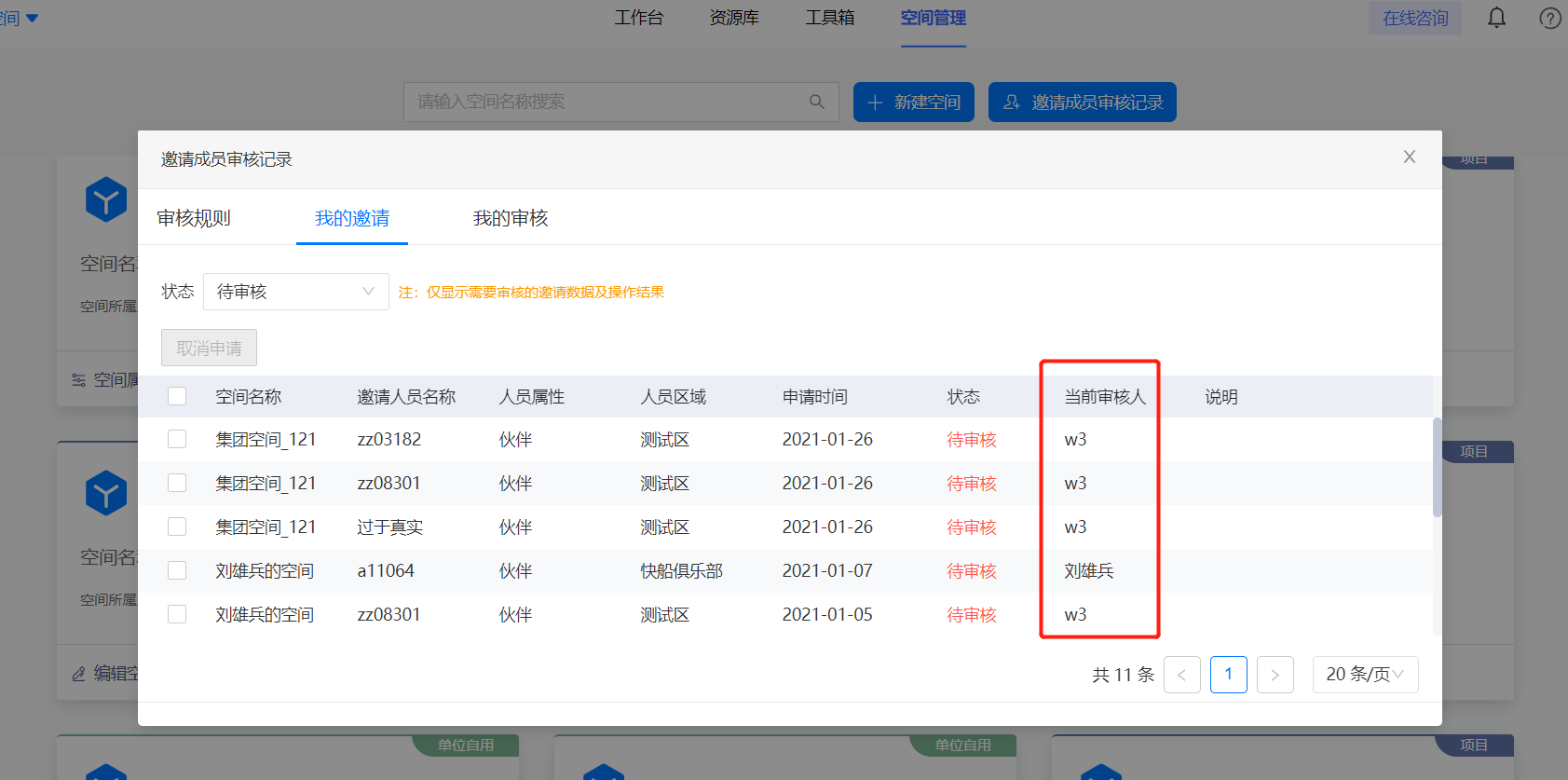Click the 状态 column header in table

pyautogui.click(x=963, y=397)
